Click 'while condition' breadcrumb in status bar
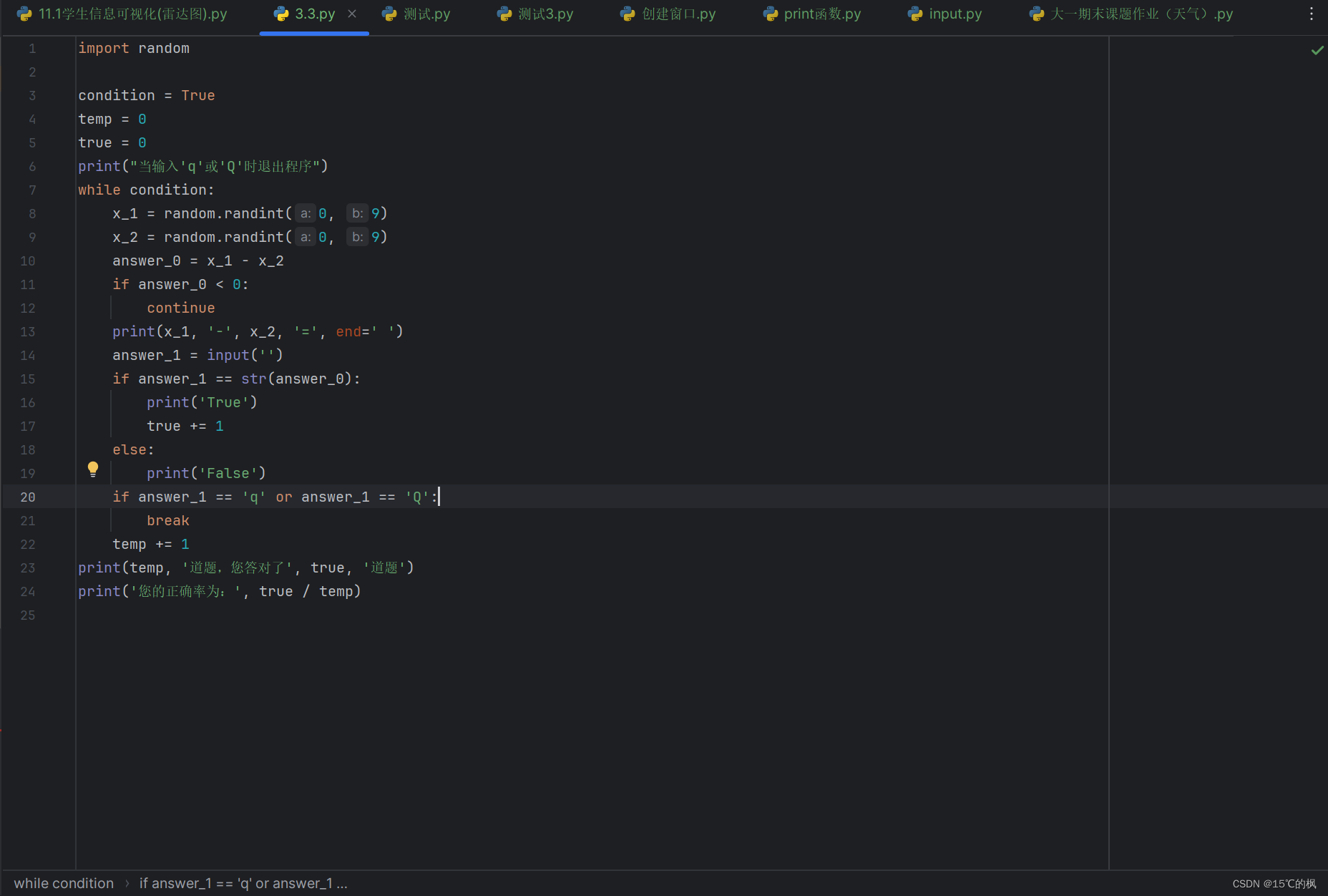1328x896 pixels. pos(64,883)
